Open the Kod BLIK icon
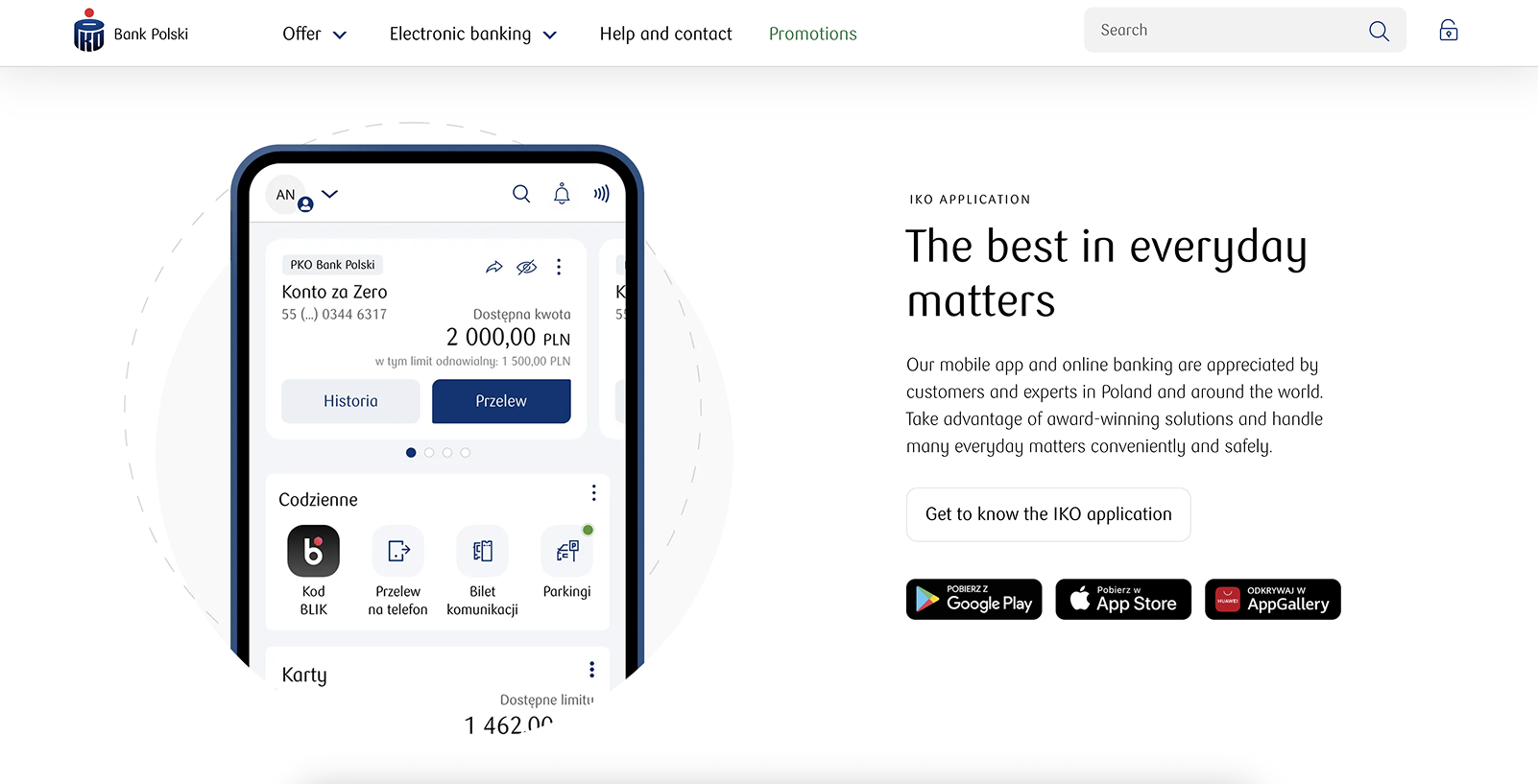The image size is (1538, 784). (x=313, y=551)
